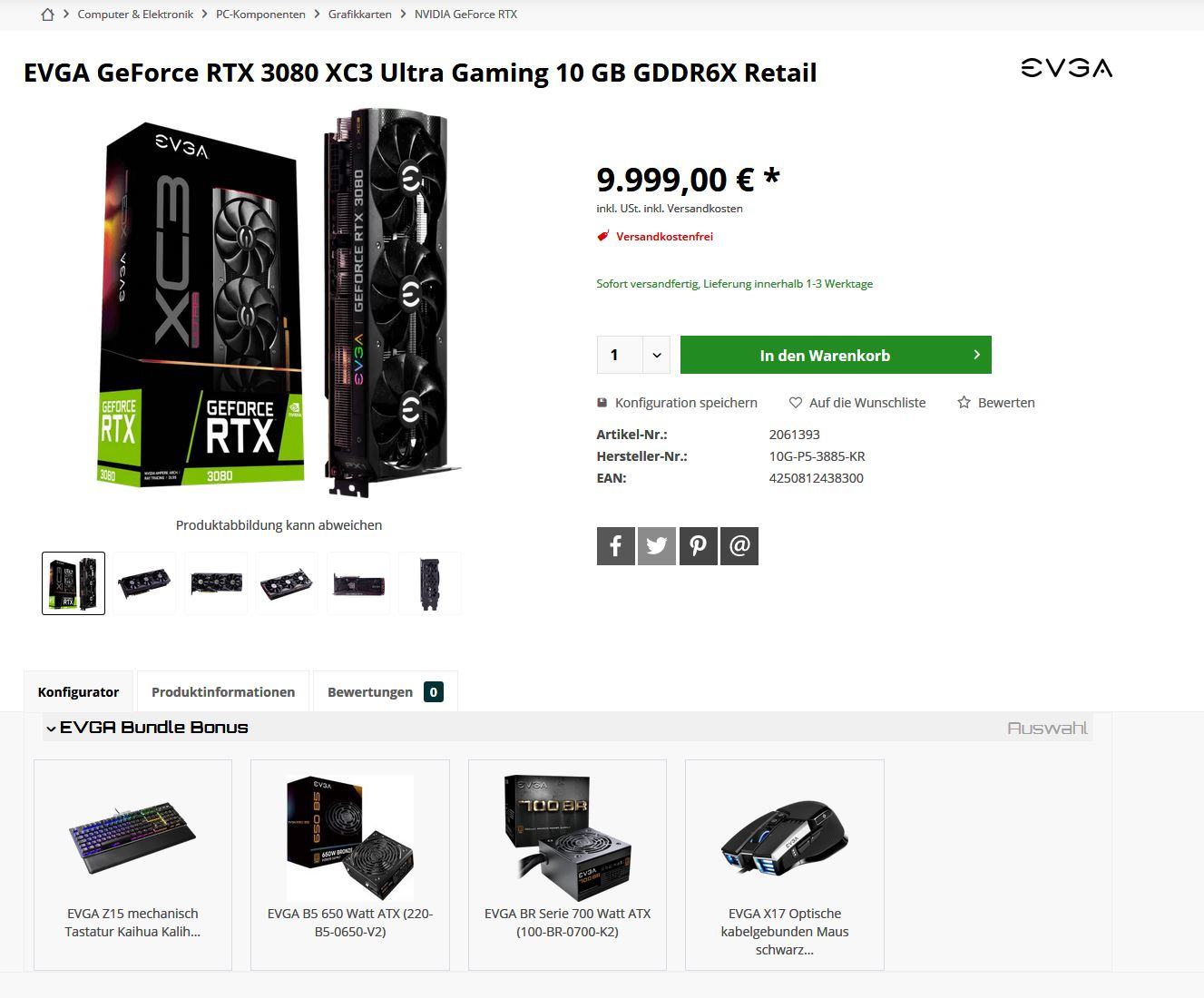Choose EVGA B5 650 Watt power supply
This screenshot has width=1204, height=998.
(x=350, y=865)
